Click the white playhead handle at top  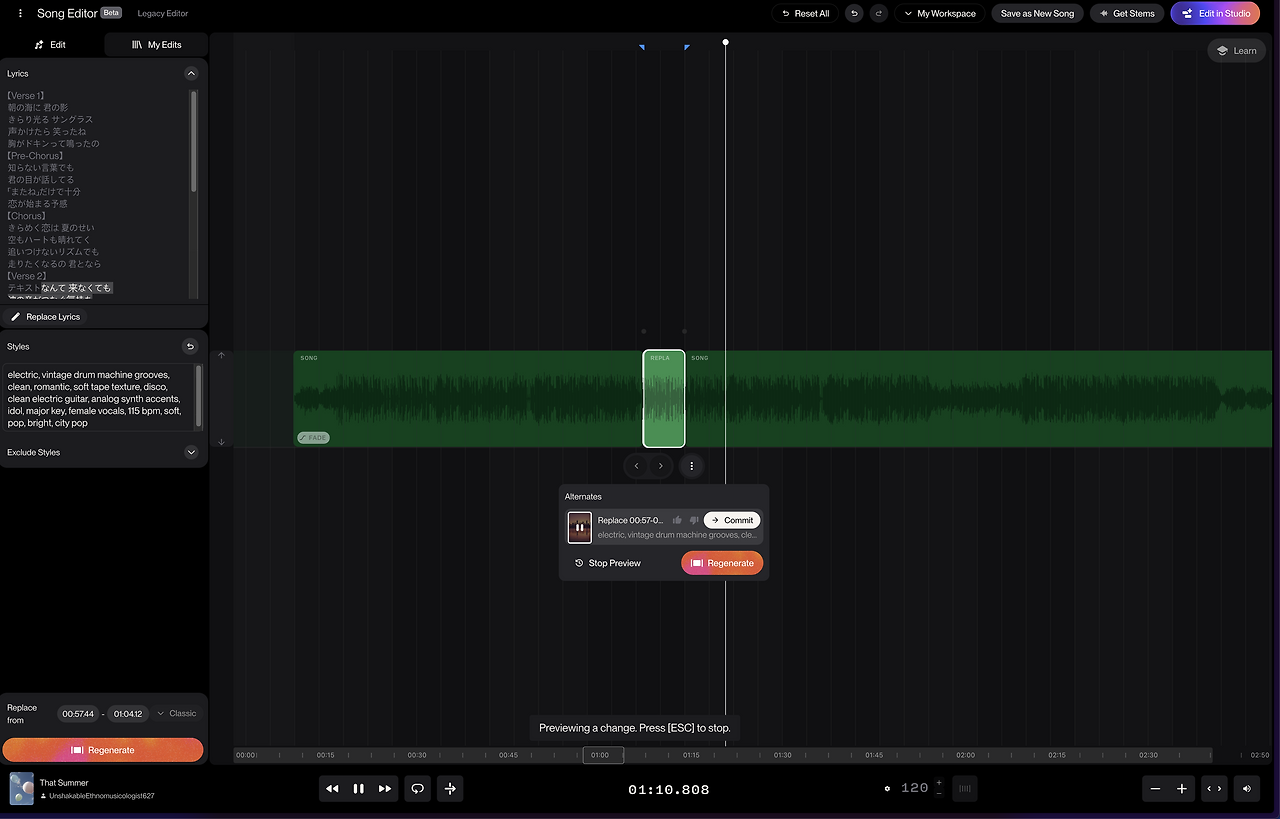pos(726,42)
